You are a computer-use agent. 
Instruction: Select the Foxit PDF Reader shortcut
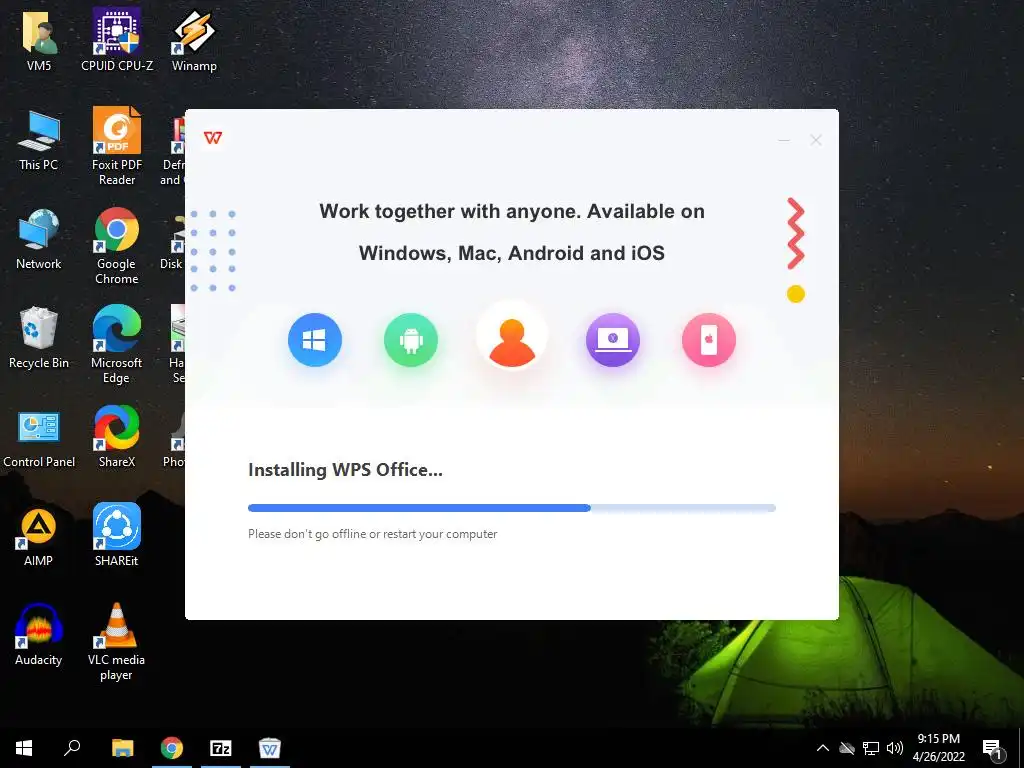117,146
